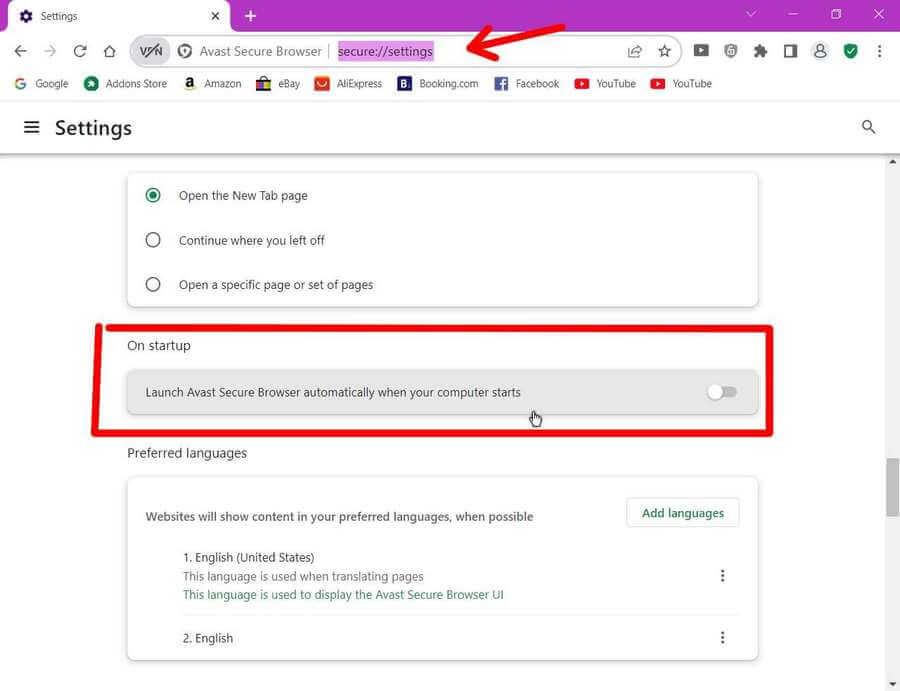Select Open a specific page or set of pages
Screen dimensions: 900x691
click(153, 284)
